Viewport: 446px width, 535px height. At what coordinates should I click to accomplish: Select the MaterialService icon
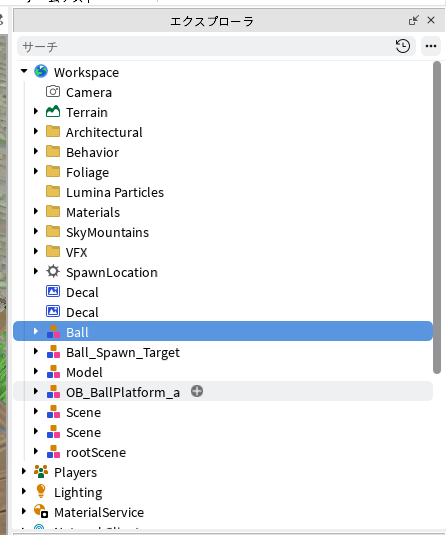tap(41, 512)
